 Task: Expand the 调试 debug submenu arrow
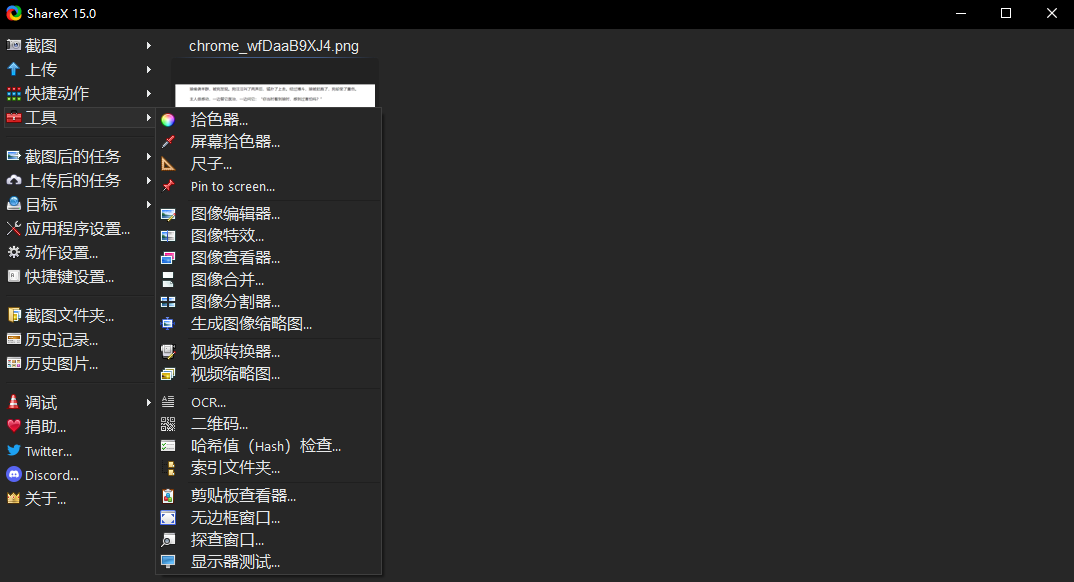point(149,403)
